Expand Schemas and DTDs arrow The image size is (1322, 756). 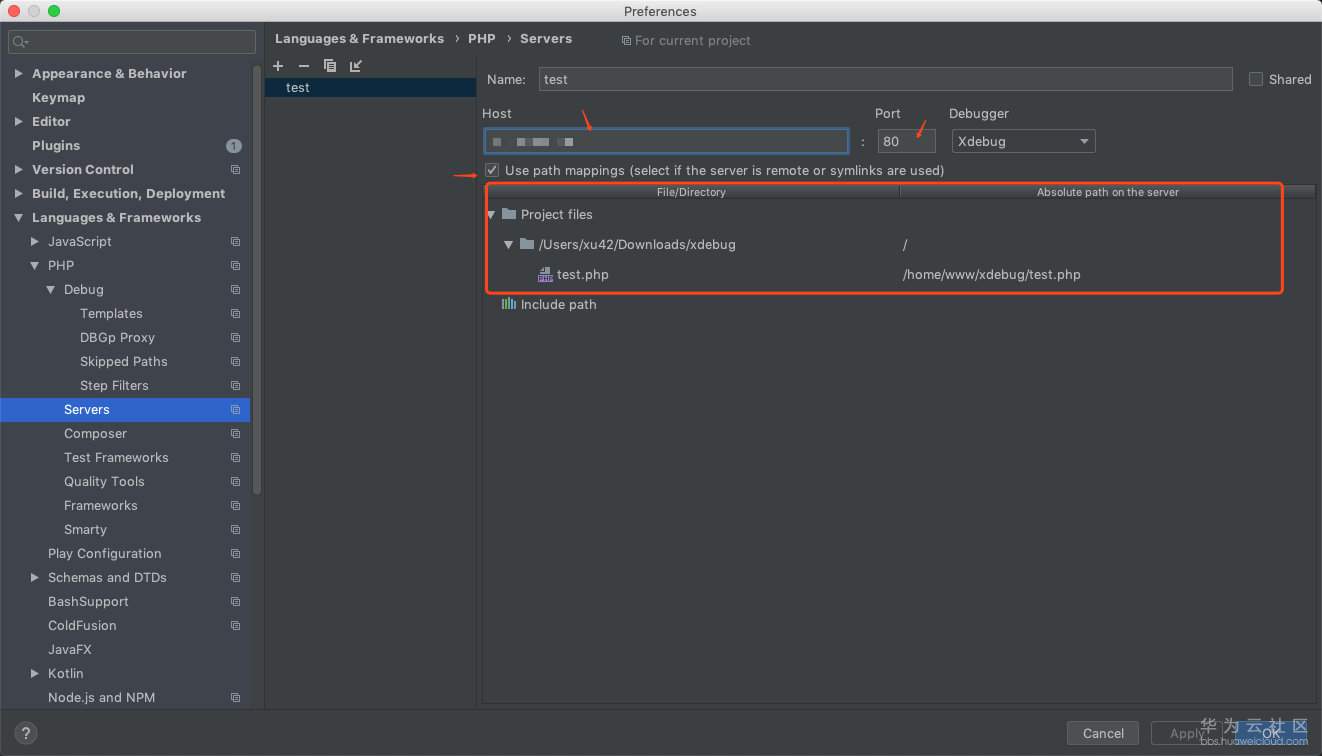[x=35, y=578]
